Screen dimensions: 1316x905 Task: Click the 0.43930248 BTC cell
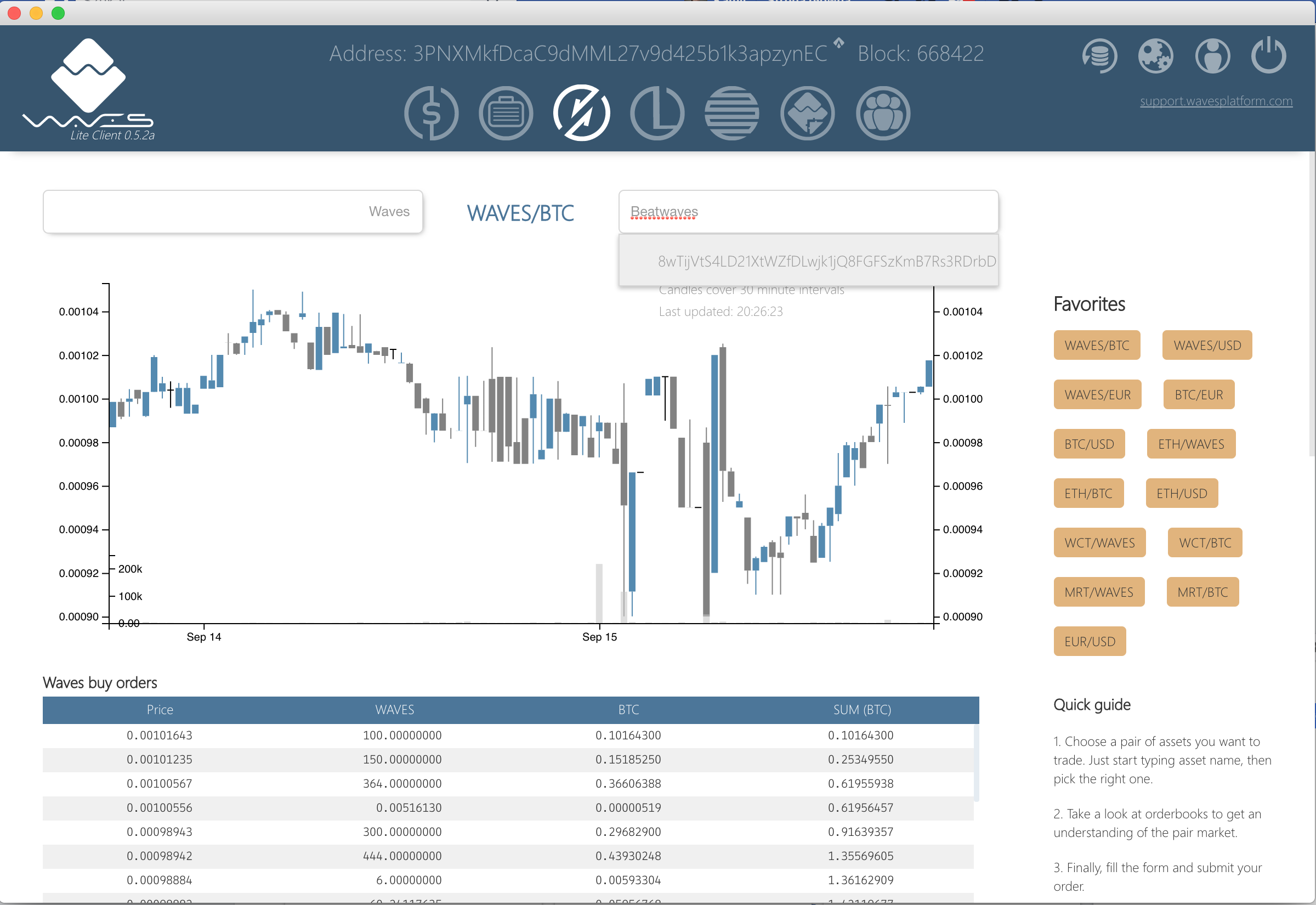click(x=628, y=856)
